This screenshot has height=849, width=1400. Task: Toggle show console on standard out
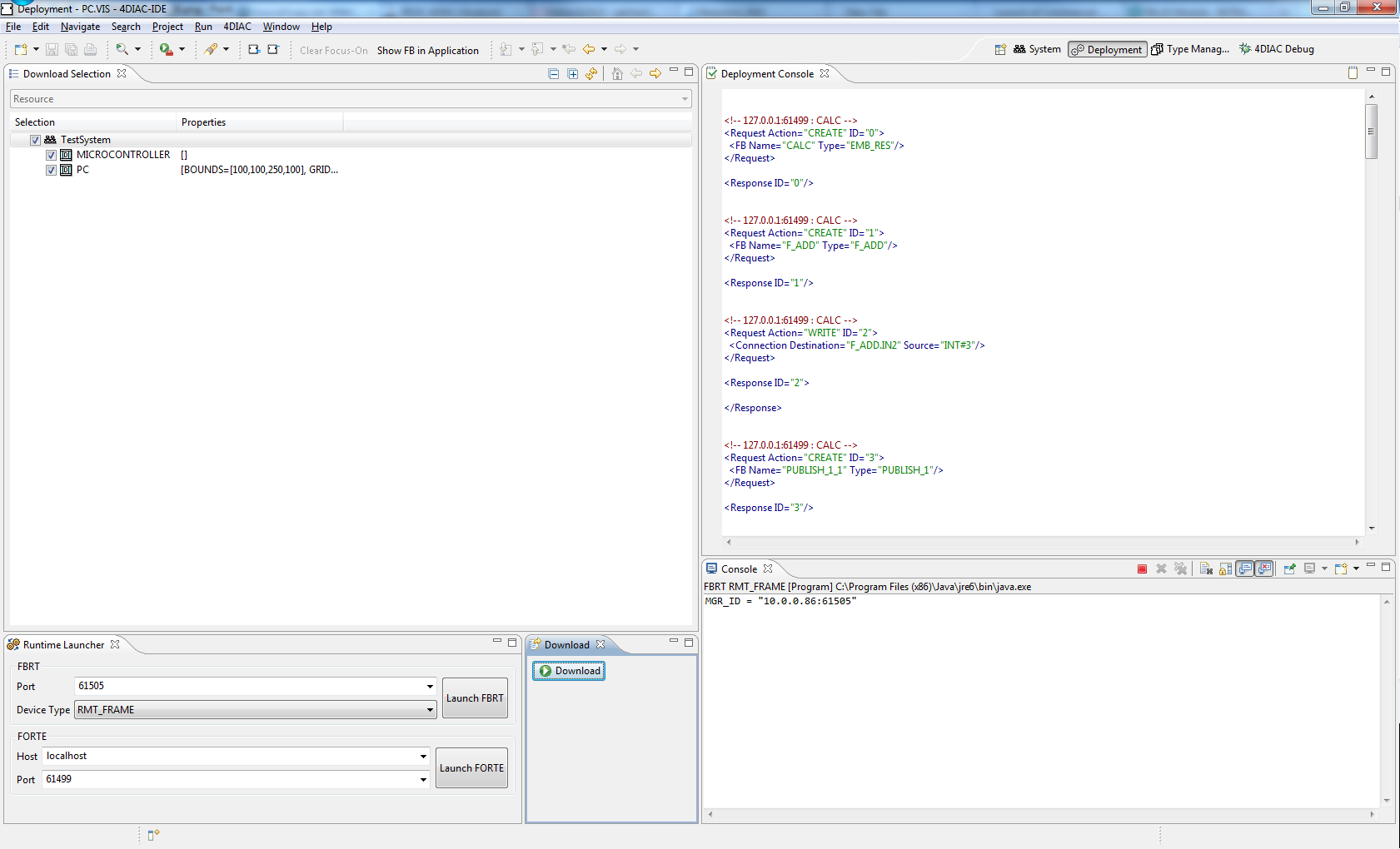(x=1245, y=568)
